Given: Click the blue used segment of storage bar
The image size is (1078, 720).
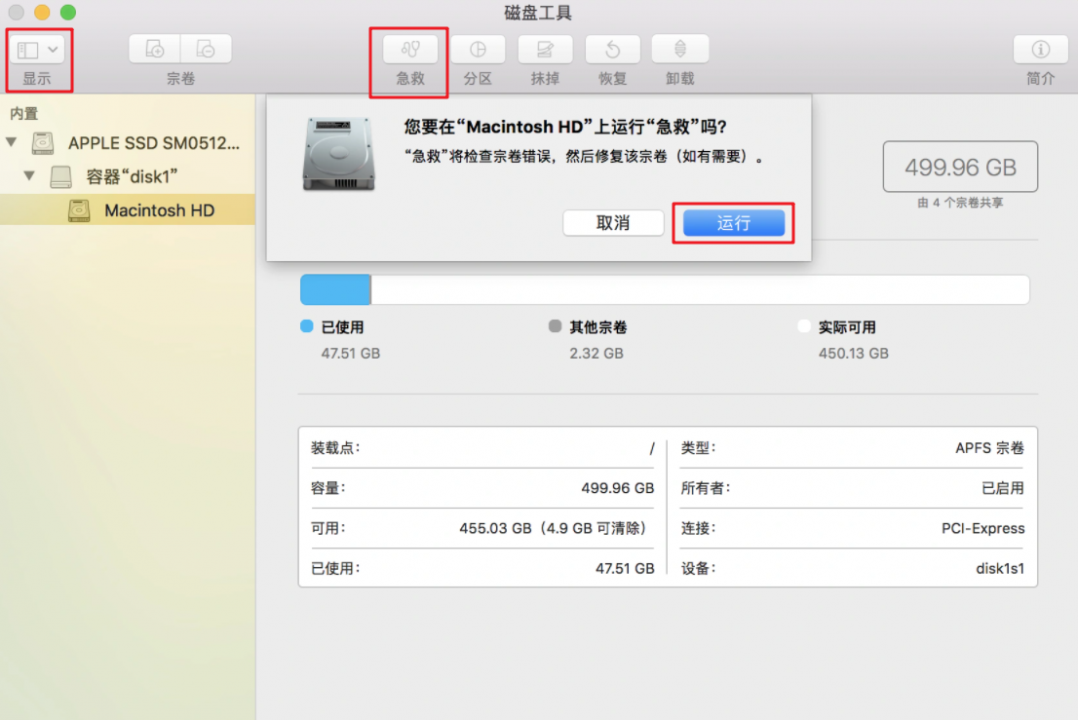Looking at the screenshot, I should [x=336, y=290].
